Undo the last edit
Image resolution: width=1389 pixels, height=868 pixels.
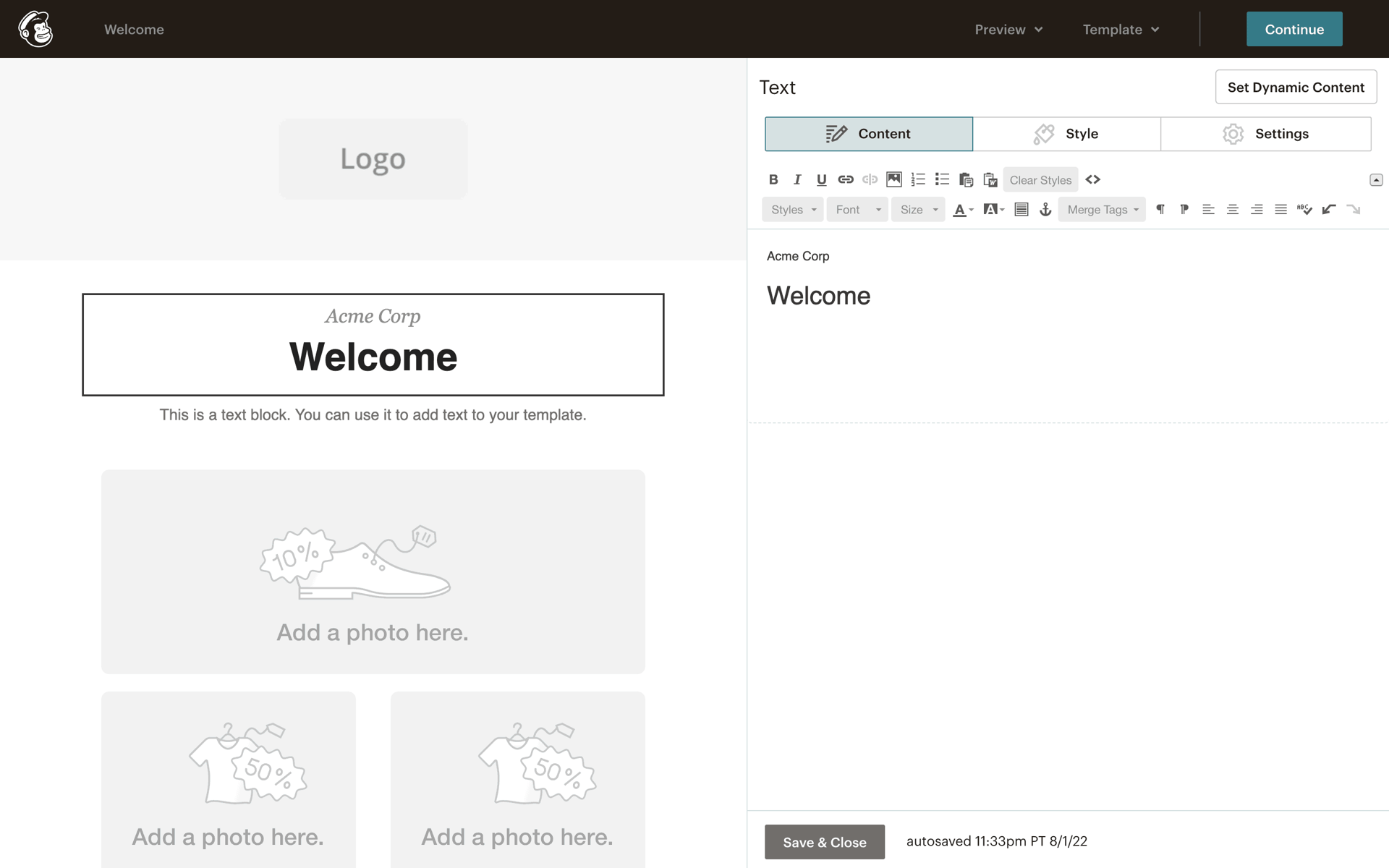(1329, 210)
